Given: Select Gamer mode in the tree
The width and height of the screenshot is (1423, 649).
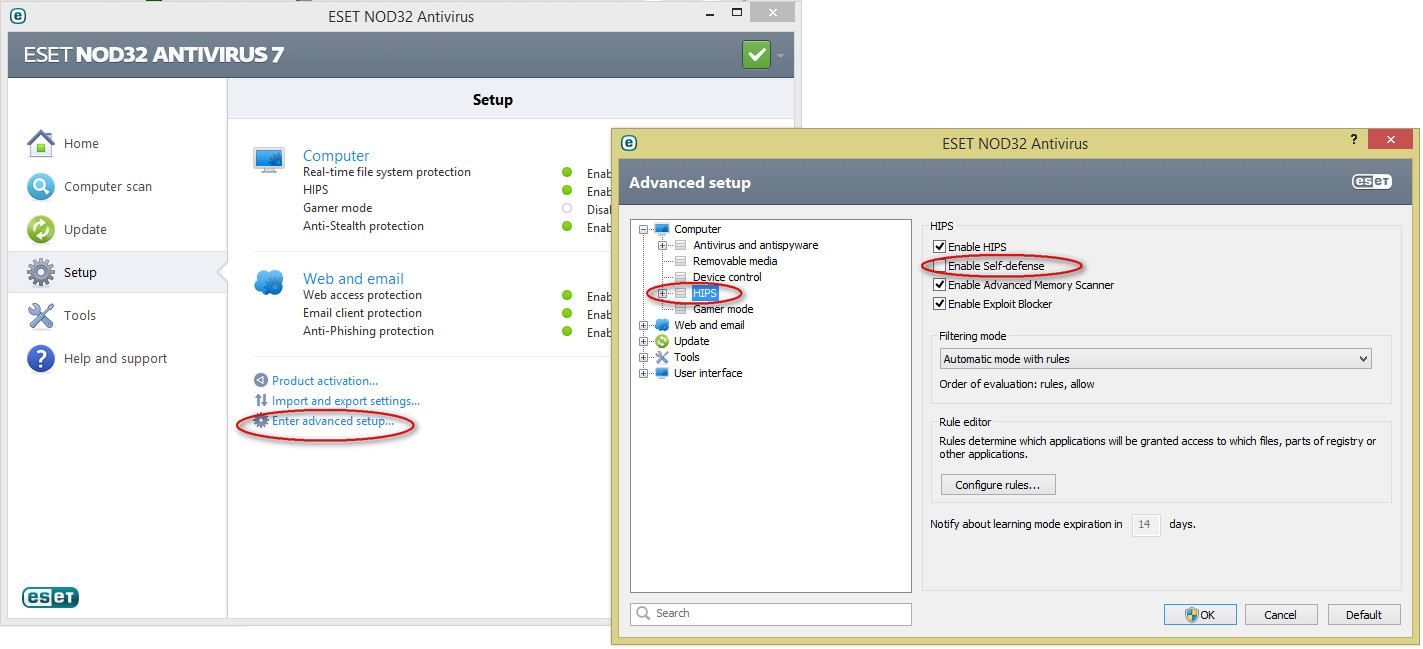Looking at the screenshot, I should 723,309.
